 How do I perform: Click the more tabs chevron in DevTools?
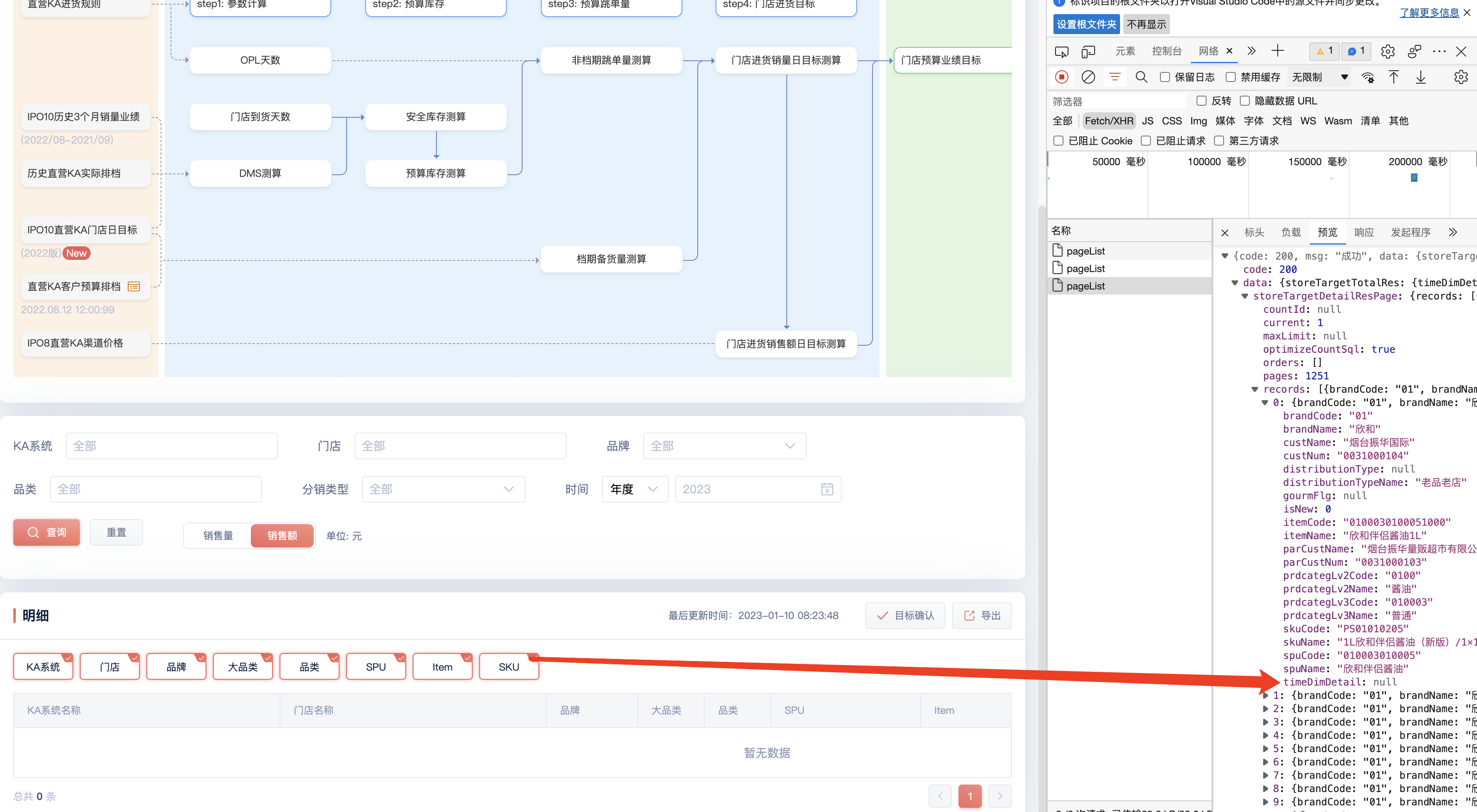coord(1251,51)
